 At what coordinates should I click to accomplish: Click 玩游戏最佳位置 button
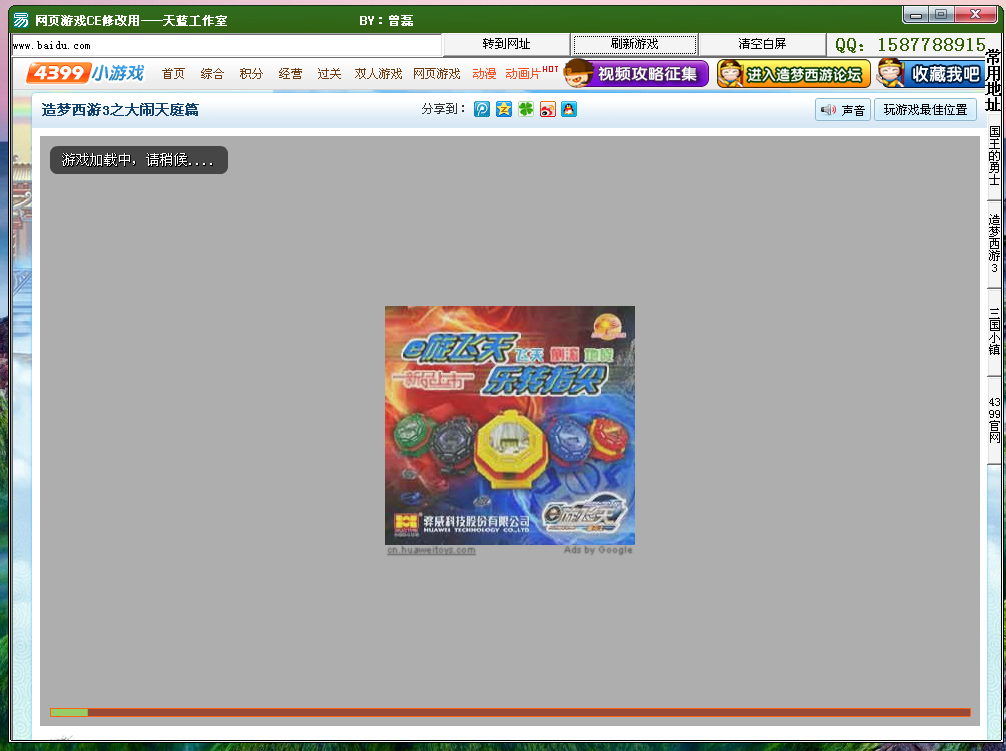925,110
